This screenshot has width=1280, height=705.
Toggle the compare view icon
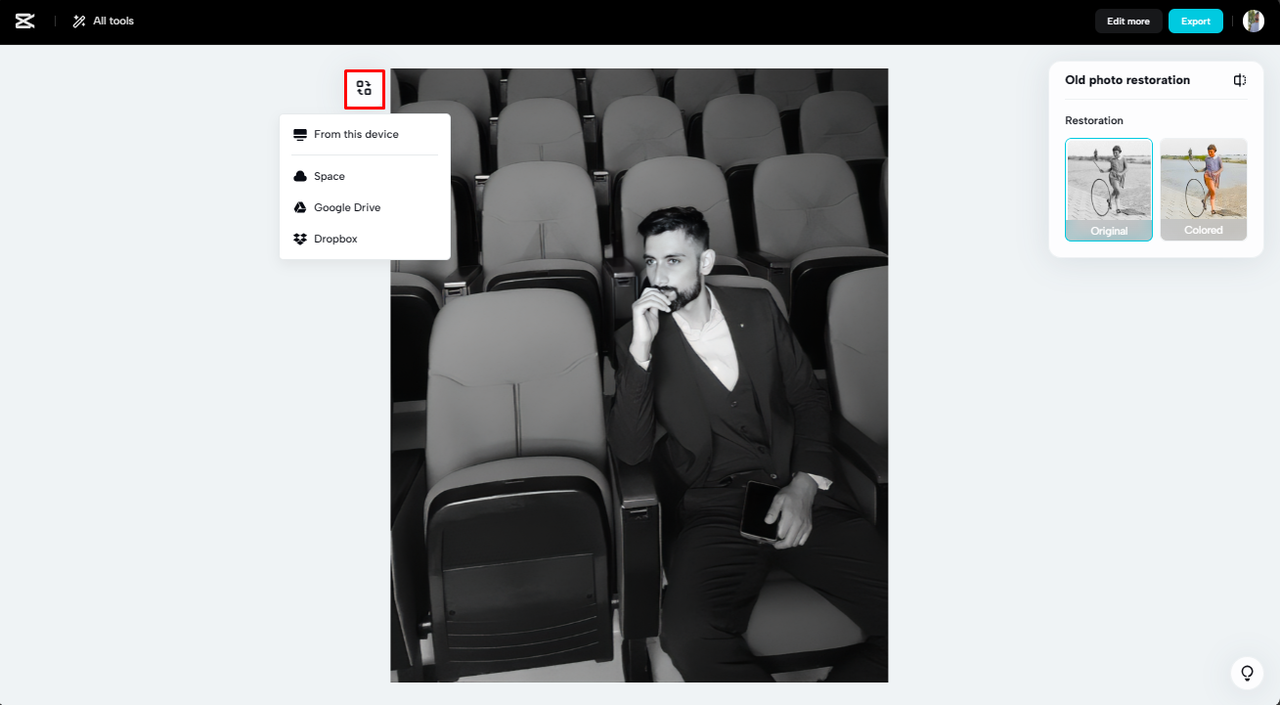point(1240,80)
